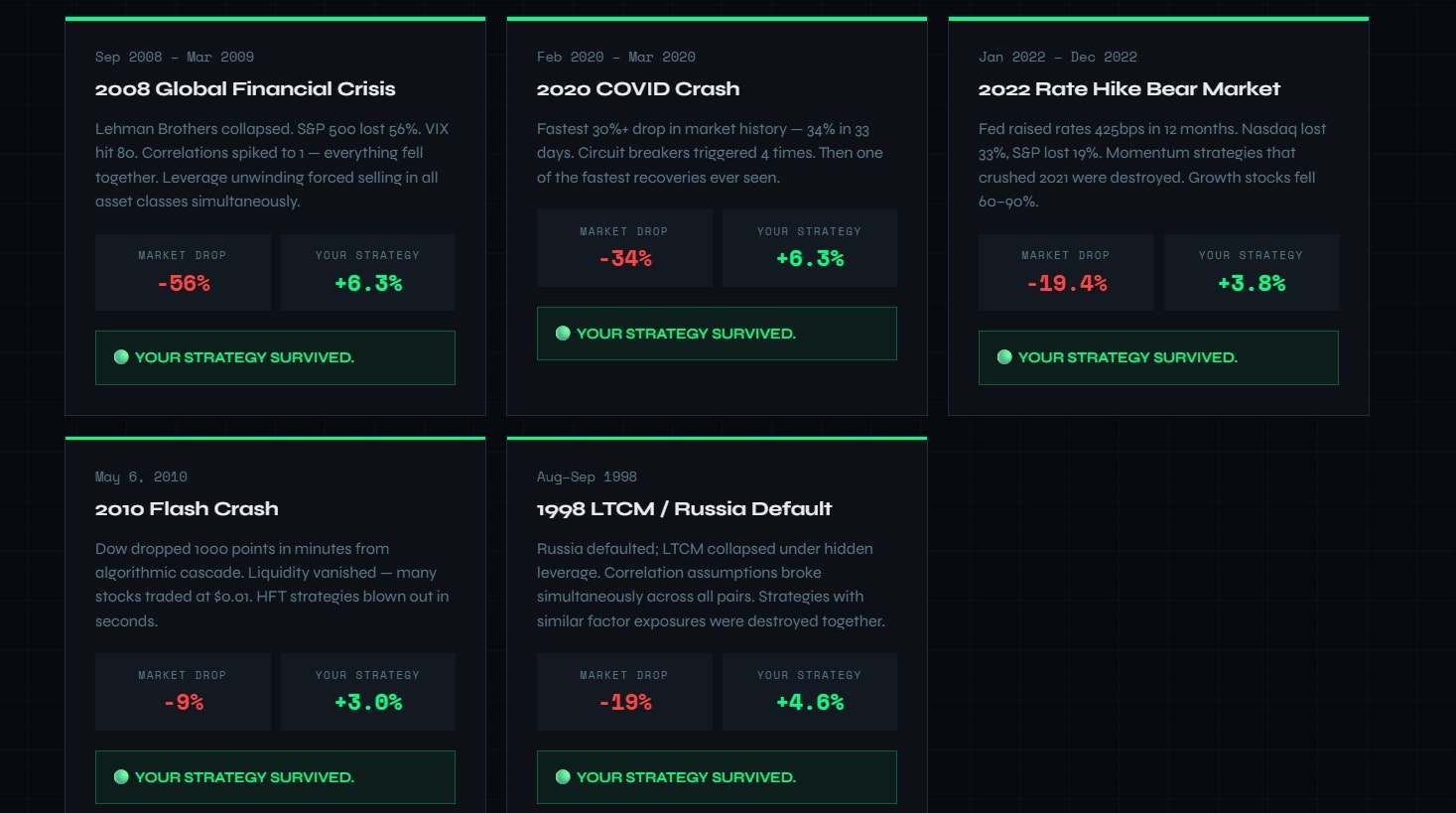Click the YOUR STRATEGY +6.3% box on COVID card
Viewport: 1456px width, 813px height.
coord(809,248)
